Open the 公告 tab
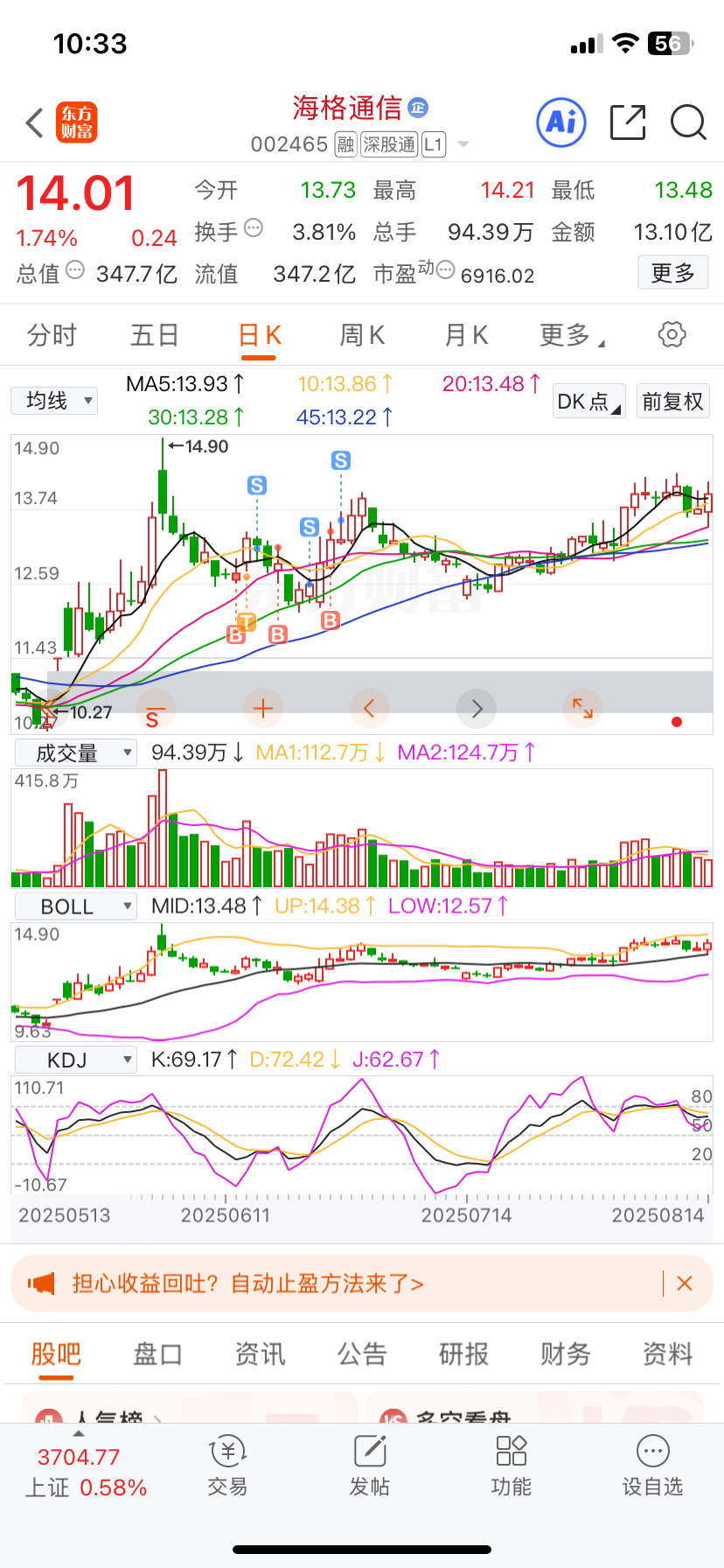Screen dimensions: 724x1568 point(362,1354)
